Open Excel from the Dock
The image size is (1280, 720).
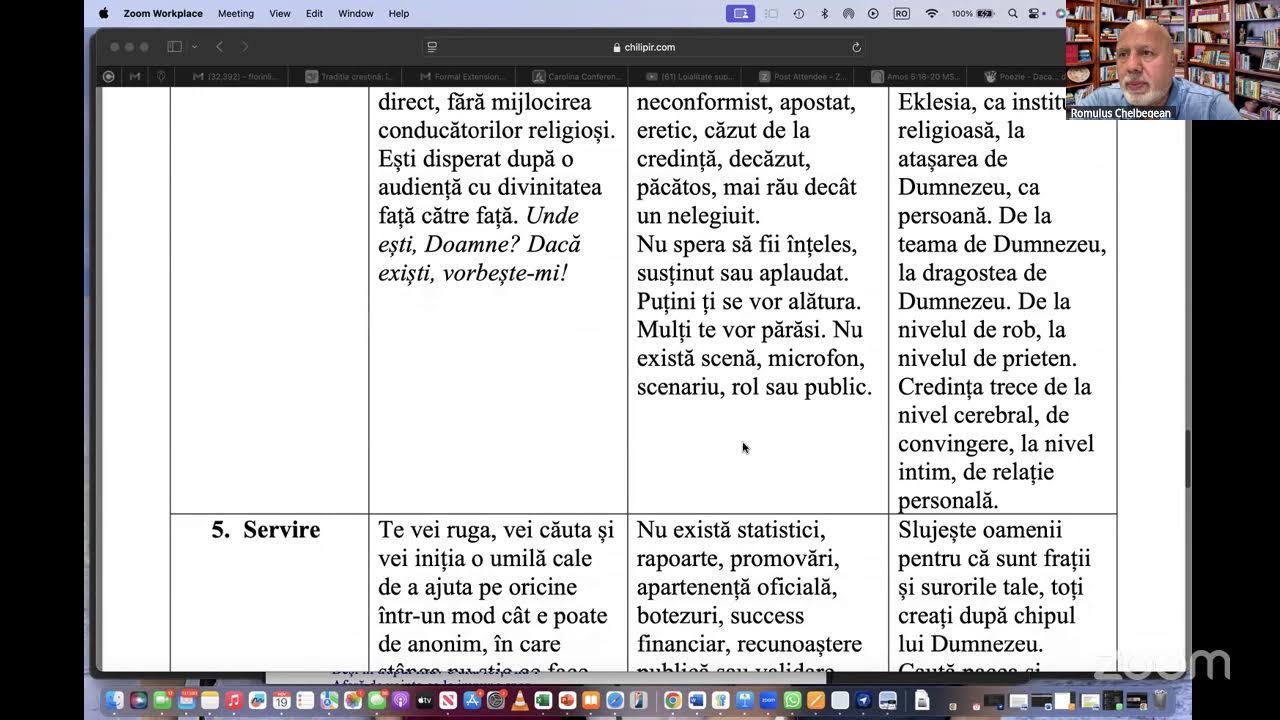[543, 700]
